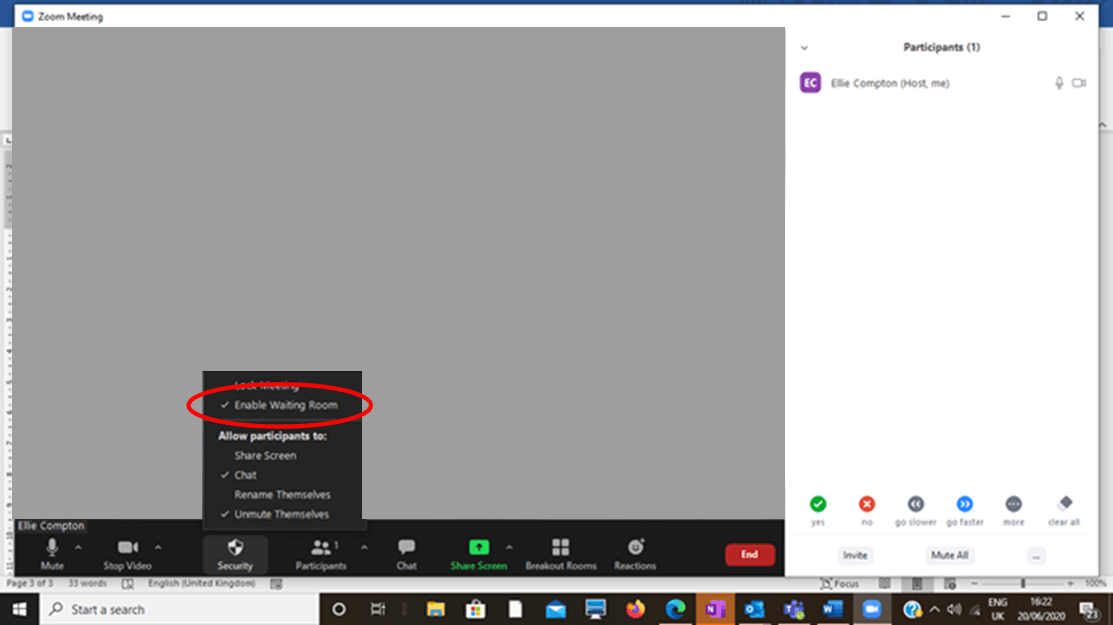The width and height of the screenshot is (1113, 625).
Task: Click Word proofing icon in status bar
Action: (x=128, y=584)
